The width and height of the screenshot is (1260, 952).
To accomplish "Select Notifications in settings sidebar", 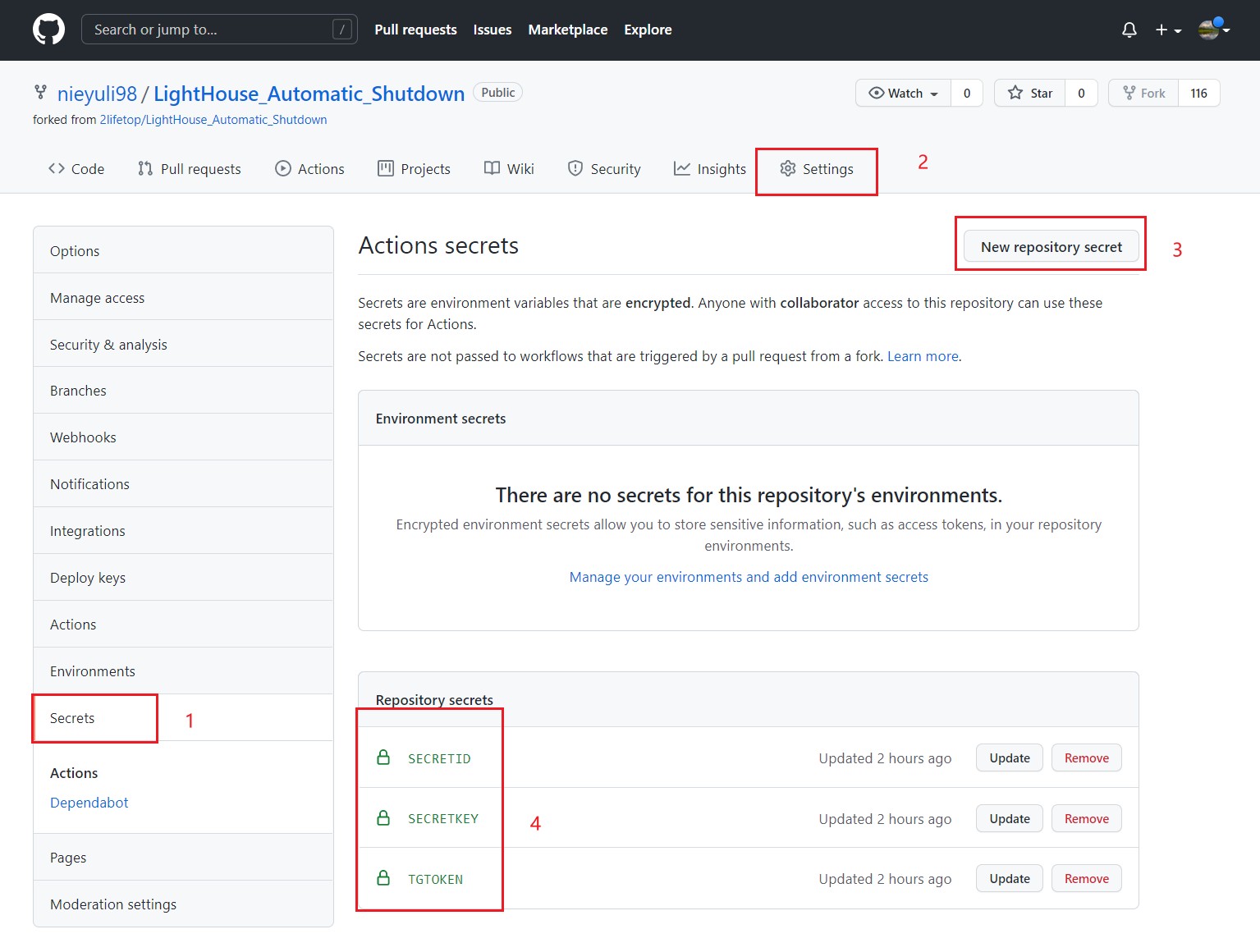I will (x=183, y=484).
